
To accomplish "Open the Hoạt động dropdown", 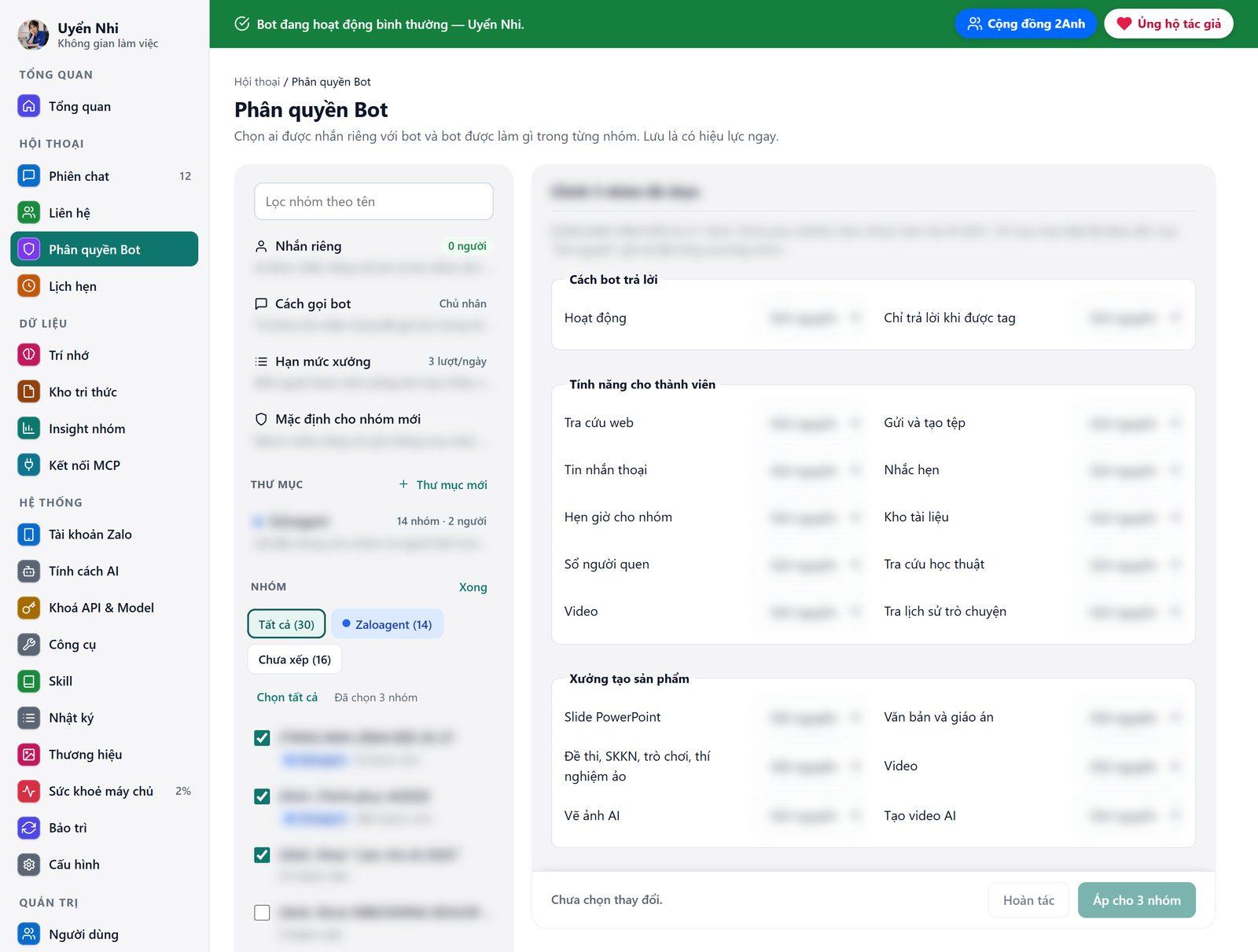I will [814, 318].
